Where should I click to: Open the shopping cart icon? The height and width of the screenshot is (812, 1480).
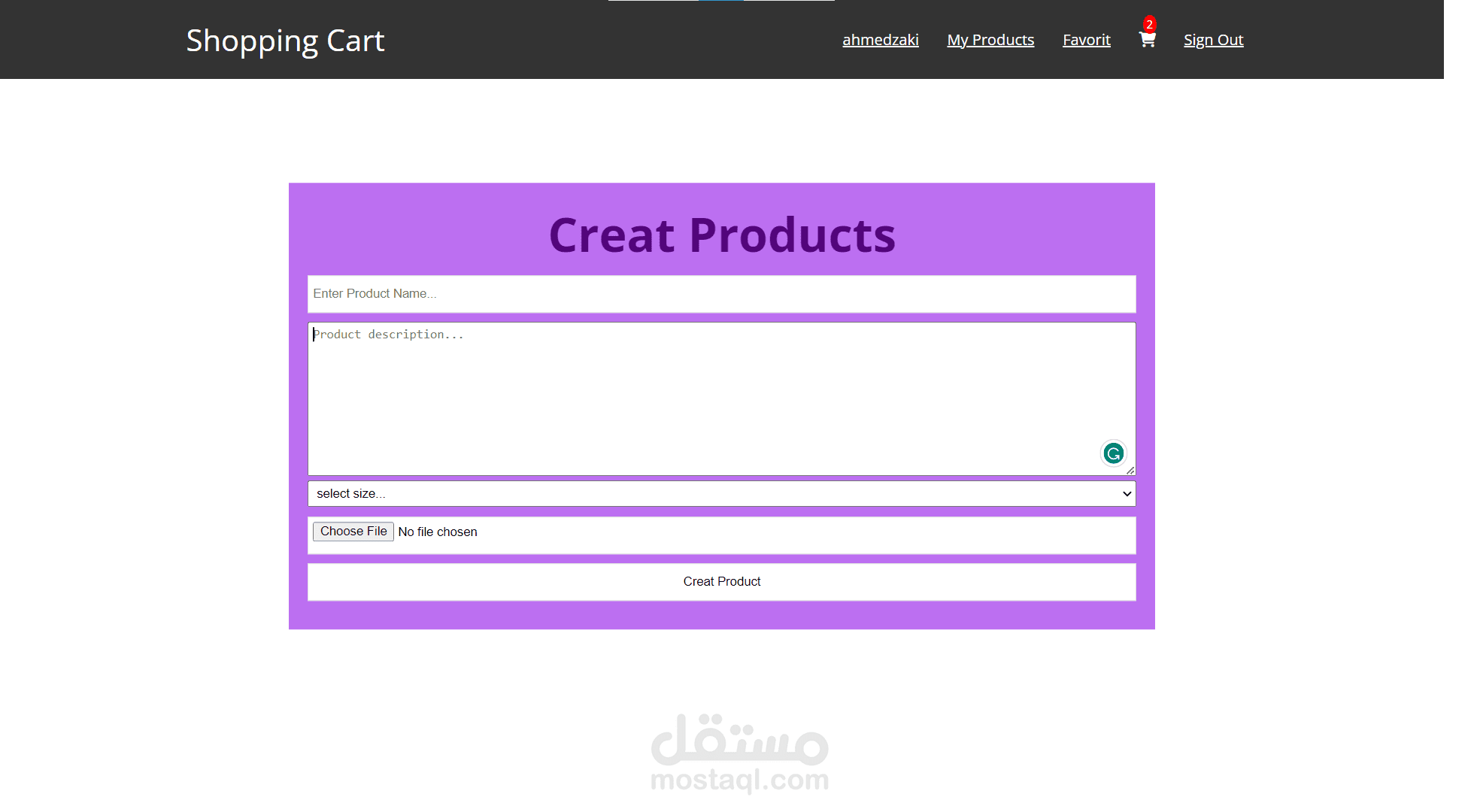[1147, 41]
